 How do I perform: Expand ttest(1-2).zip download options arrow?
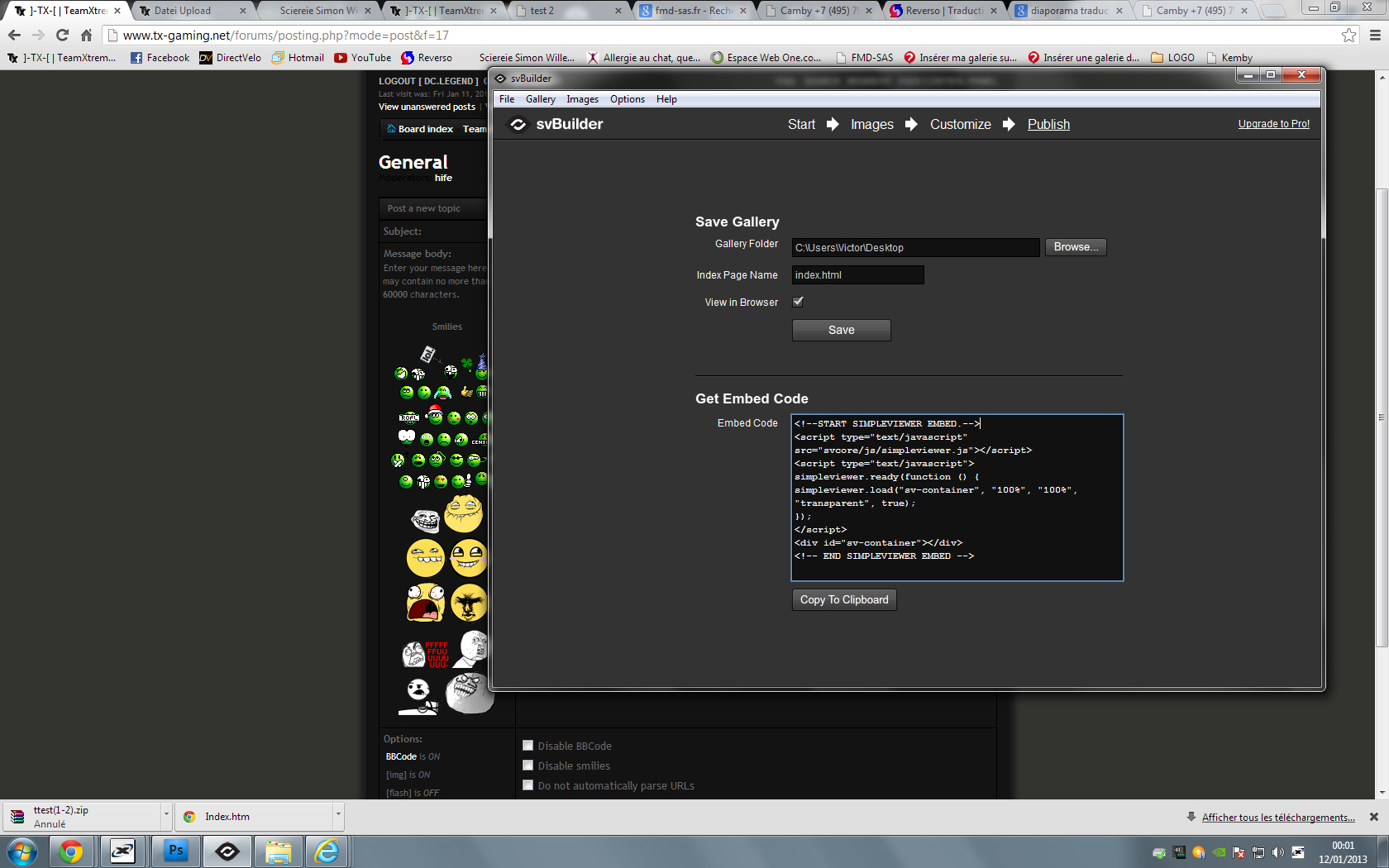pos(166,815)
